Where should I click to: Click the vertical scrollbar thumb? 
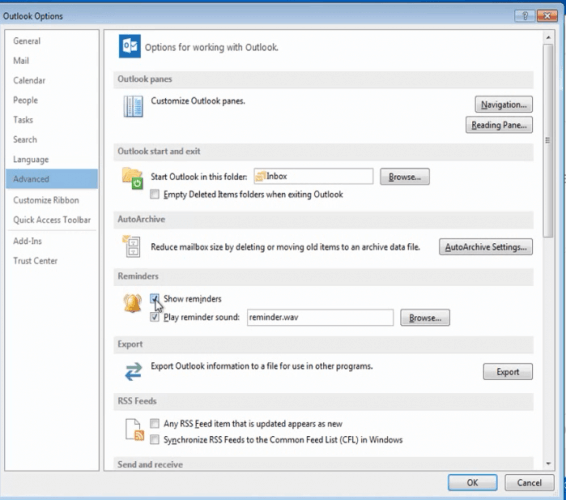[548, 140]
